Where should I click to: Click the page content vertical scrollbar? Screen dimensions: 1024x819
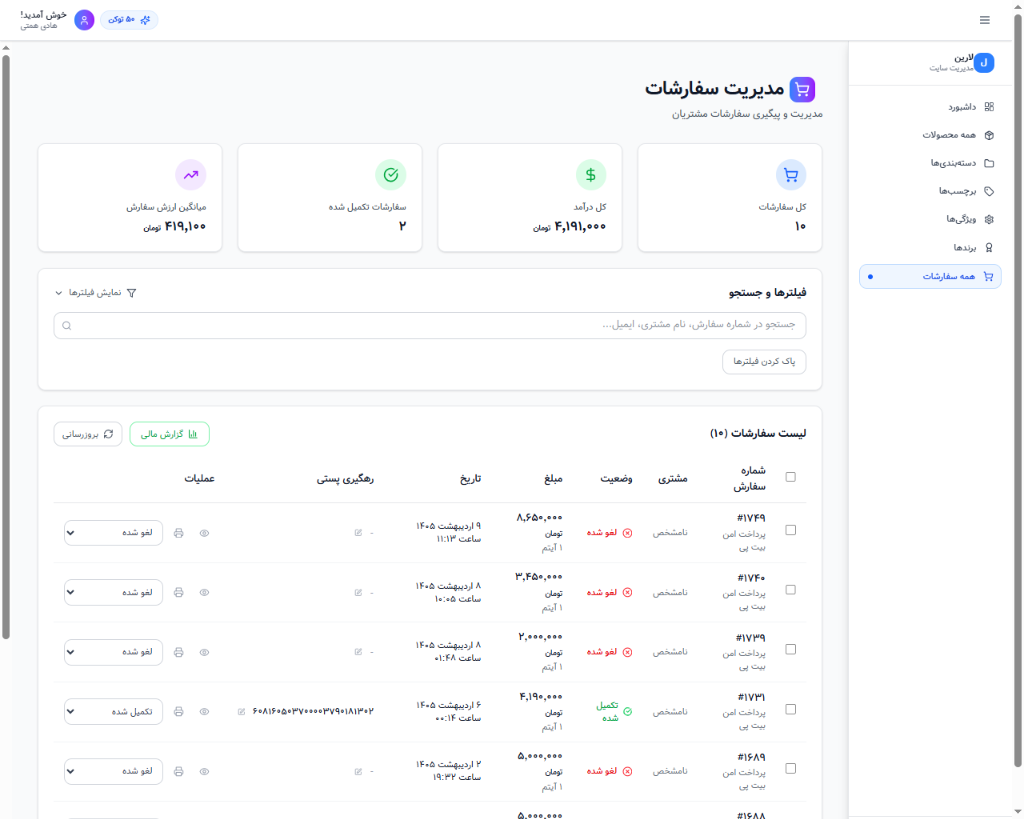coord(6,346)
